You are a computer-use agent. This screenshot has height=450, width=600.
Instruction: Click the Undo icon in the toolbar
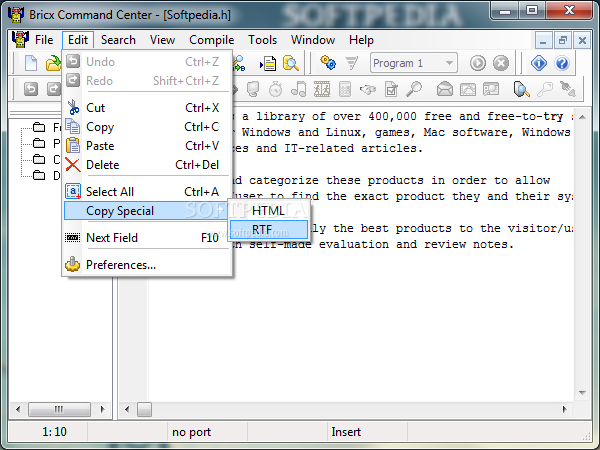pyautogui.click(x=31, y=89)
